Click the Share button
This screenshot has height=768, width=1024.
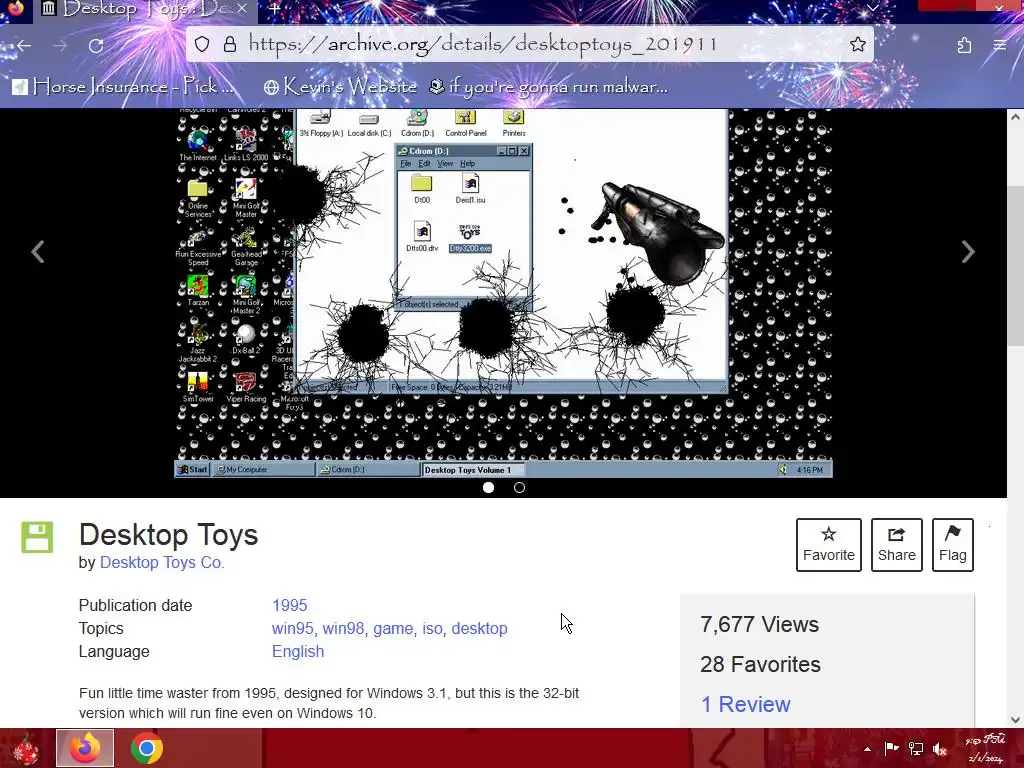coord(897,545)
